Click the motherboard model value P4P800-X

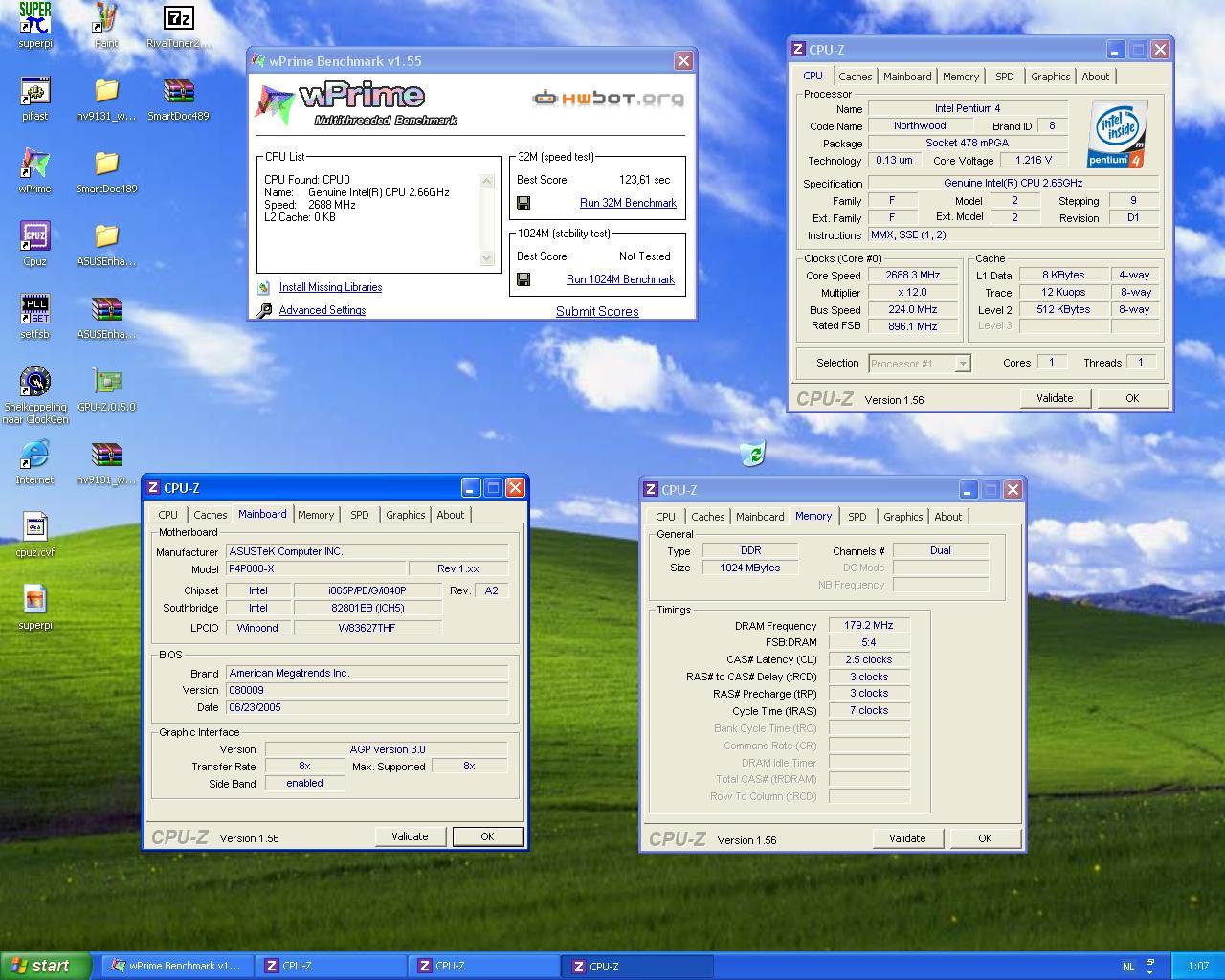pyautogui.click(x=317, y=568)
